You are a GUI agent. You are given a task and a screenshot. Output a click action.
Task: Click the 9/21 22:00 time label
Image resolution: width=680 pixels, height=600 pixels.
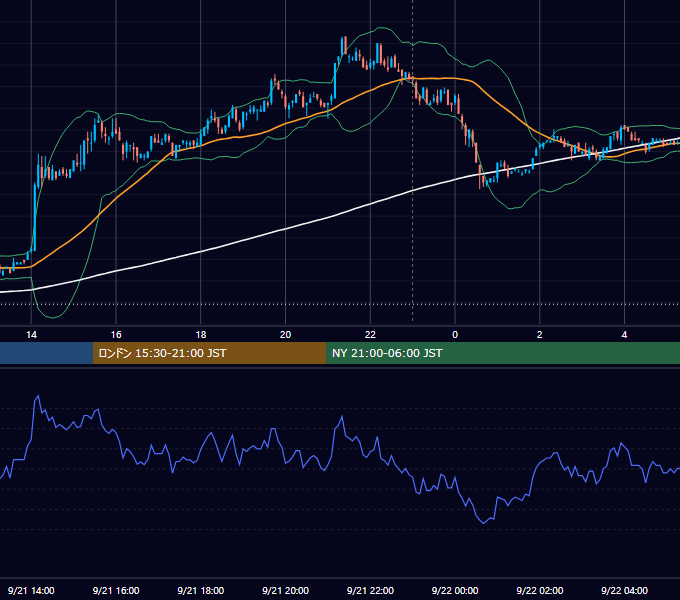click(x=370, y=590)
